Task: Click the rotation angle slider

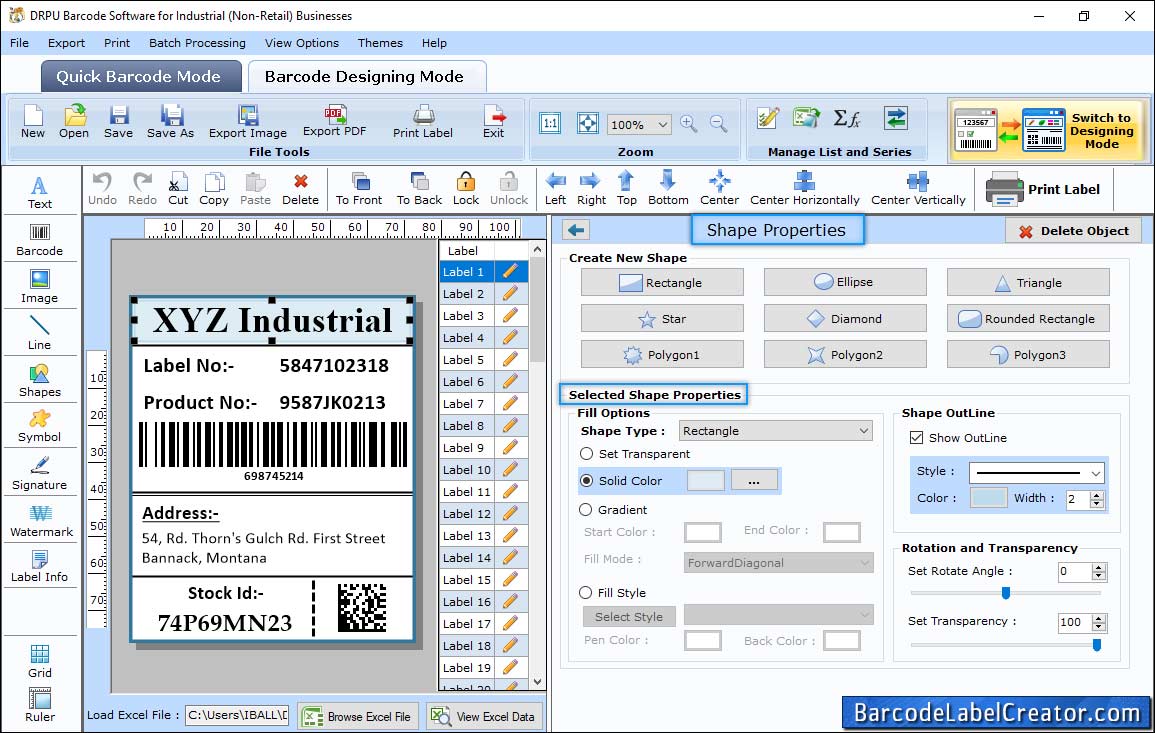Action: coord(1005,593)
